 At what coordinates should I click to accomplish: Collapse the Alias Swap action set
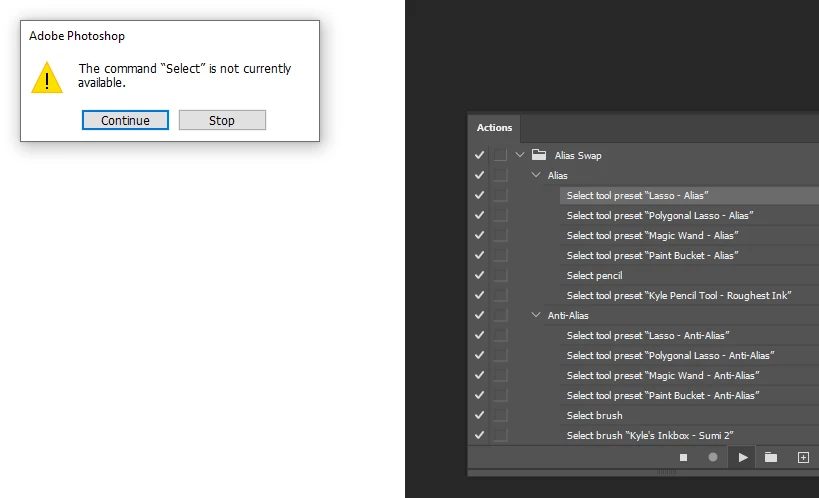coord(520,155)
